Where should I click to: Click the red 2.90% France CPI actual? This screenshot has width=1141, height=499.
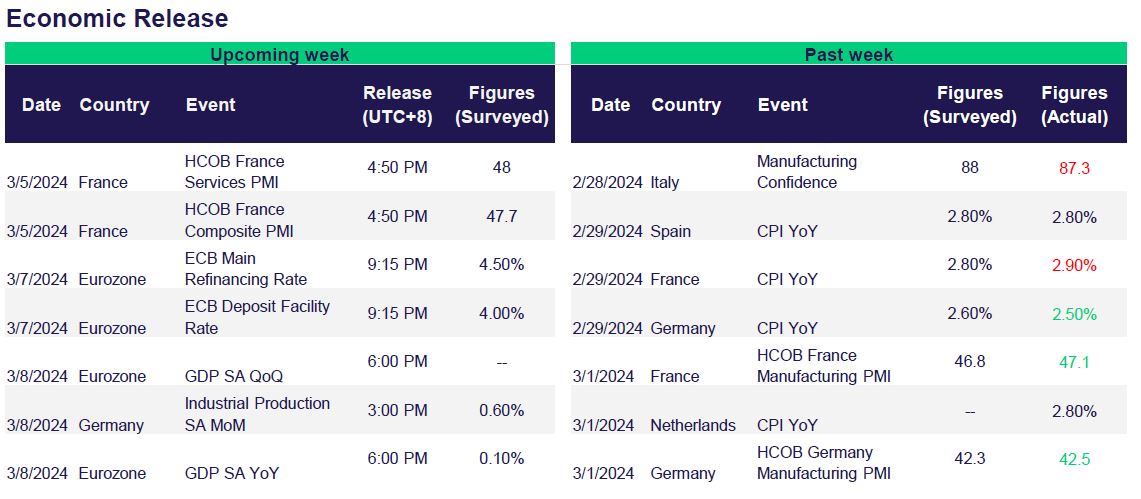(1074, 265)
